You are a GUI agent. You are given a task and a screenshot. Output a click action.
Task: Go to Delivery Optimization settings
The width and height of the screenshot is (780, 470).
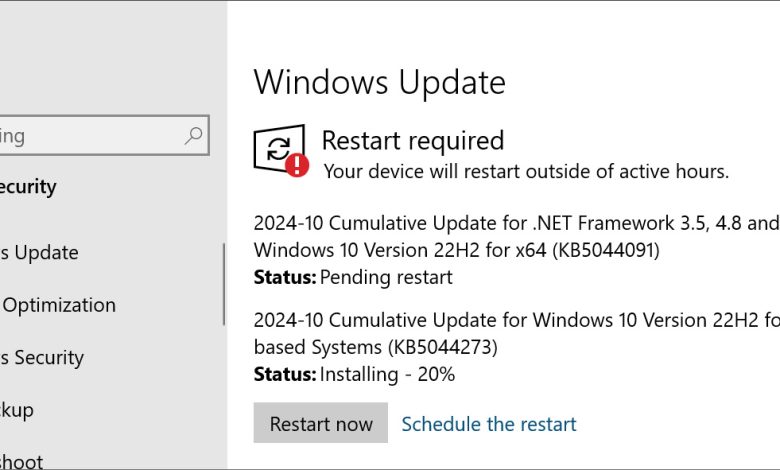tap(58, 305)
